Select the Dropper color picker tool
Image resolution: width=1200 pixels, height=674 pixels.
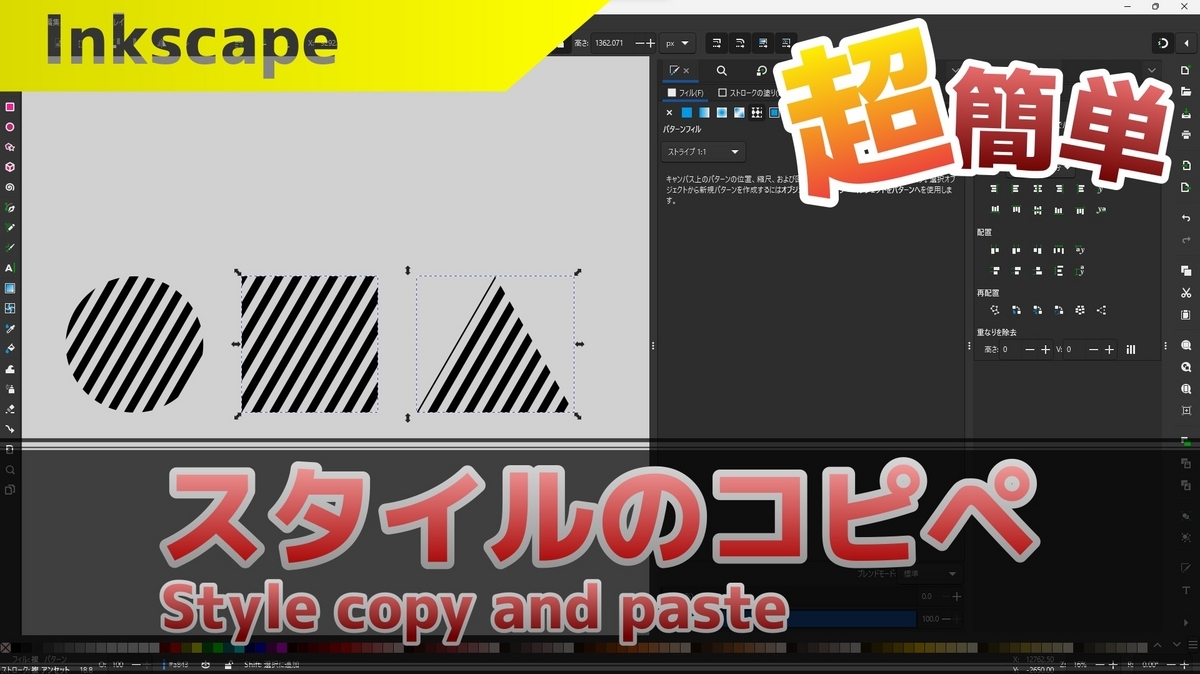10,328
